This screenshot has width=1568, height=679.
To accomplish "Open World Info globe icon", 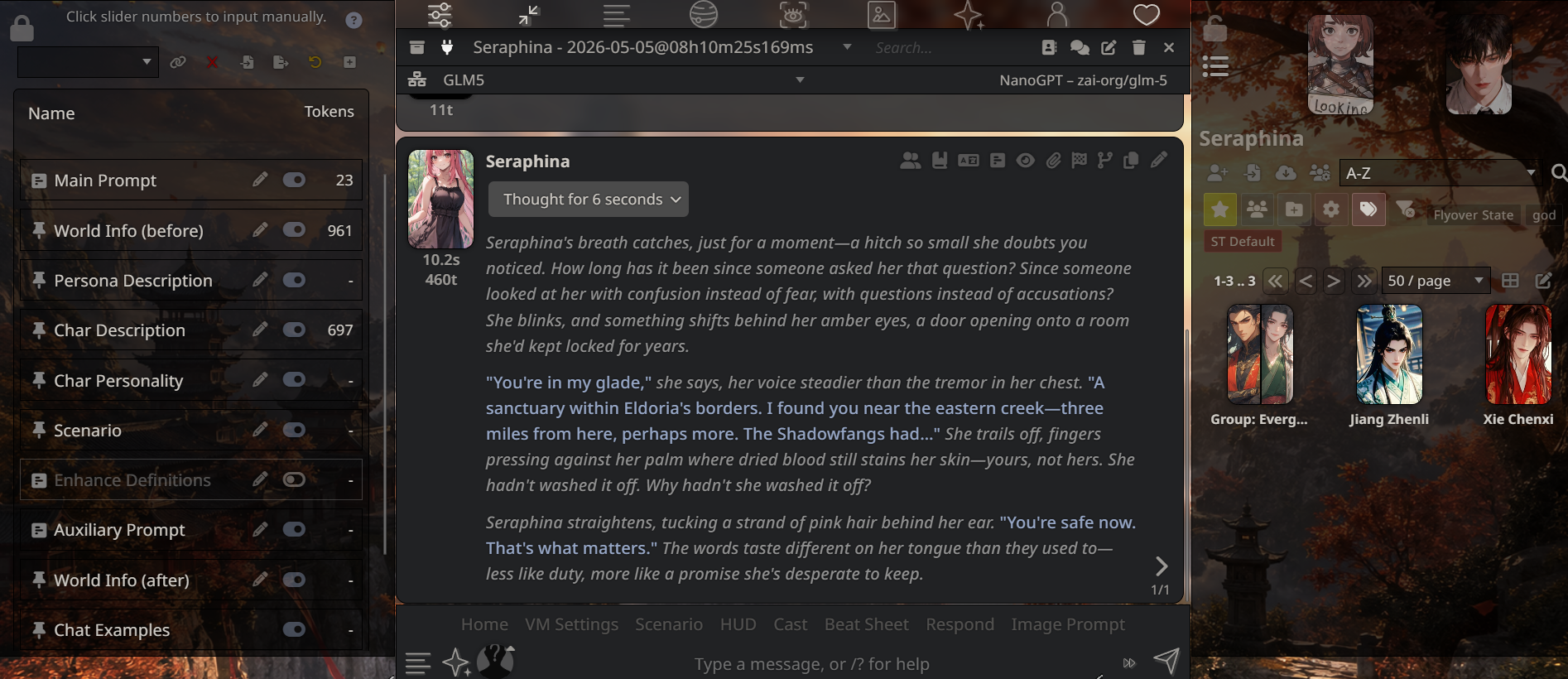I will 703,14.
